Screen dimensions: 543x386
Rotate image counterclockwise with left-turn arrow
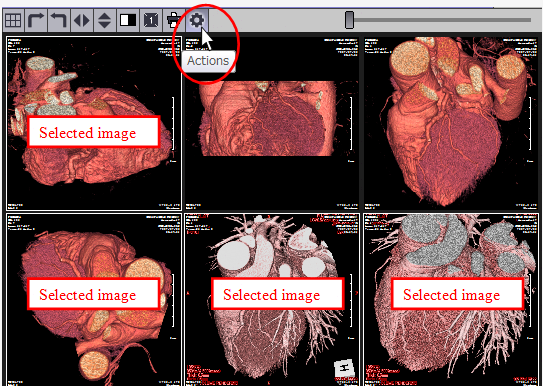[x=59, y=20]
